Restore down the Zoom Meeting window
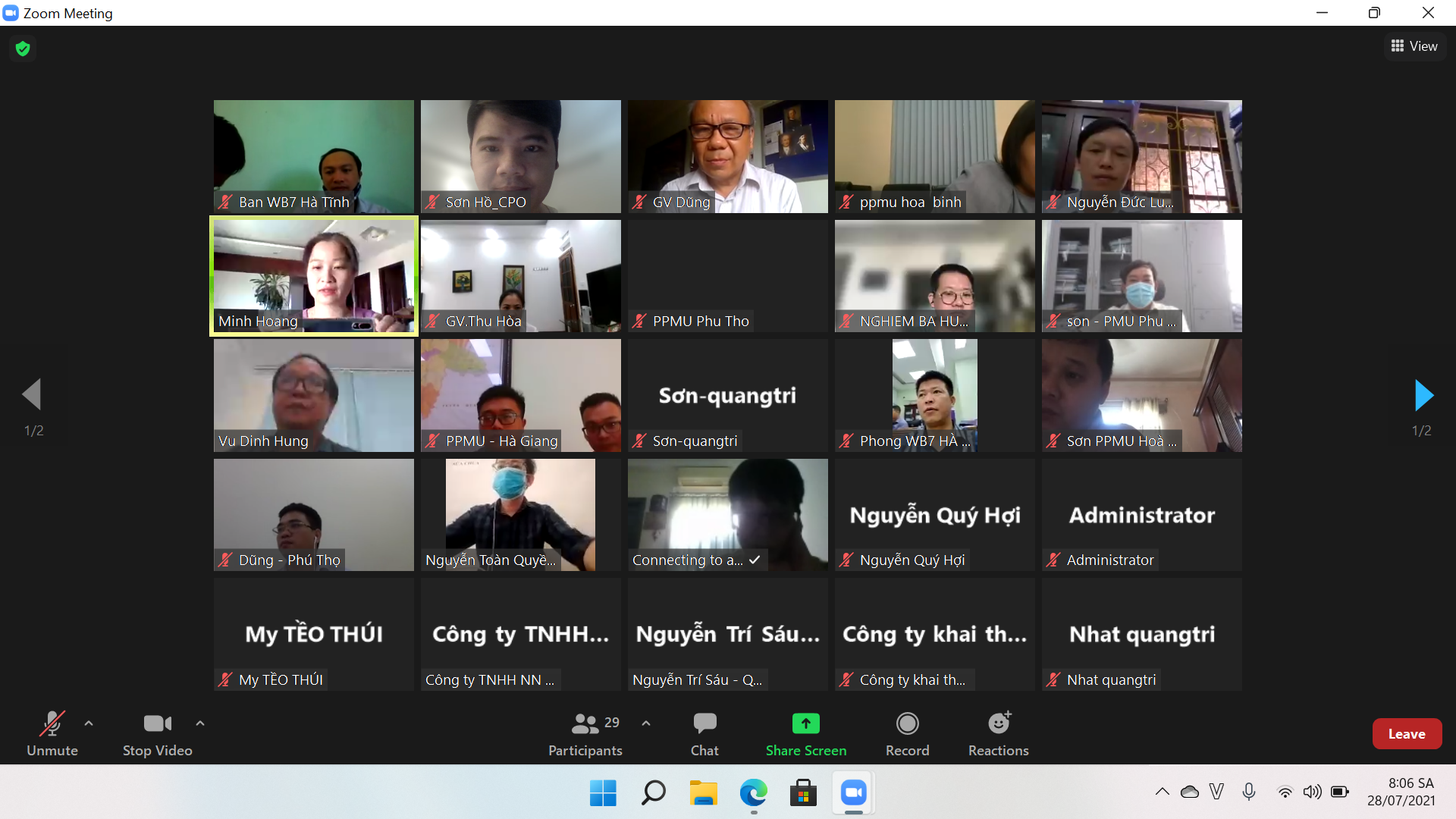 coord(1374,13)
